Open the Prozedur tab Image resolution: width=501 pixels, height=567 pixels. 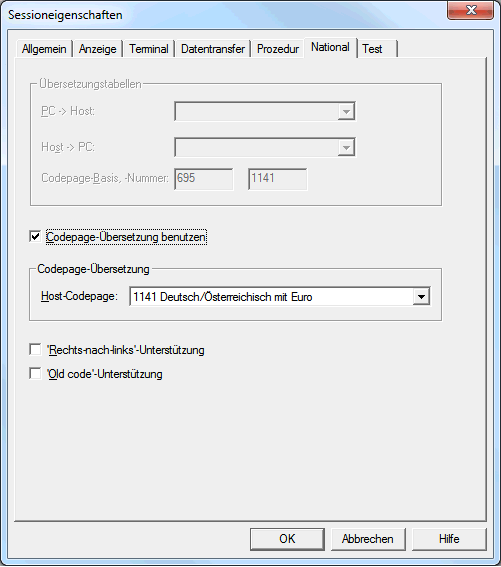(x=278, y=49)
